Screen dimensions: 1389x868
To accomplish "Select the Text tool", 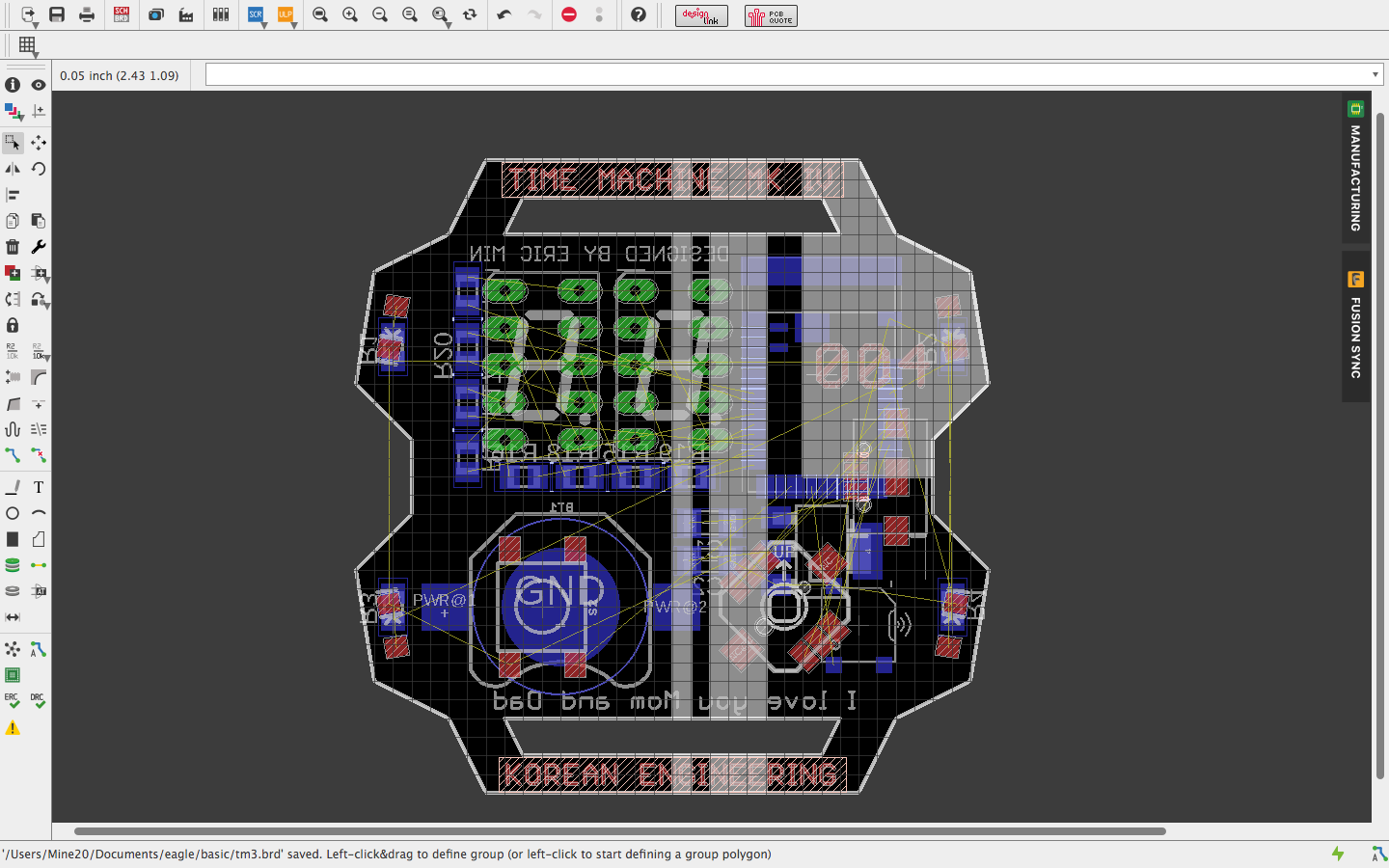I will [39, 487].
